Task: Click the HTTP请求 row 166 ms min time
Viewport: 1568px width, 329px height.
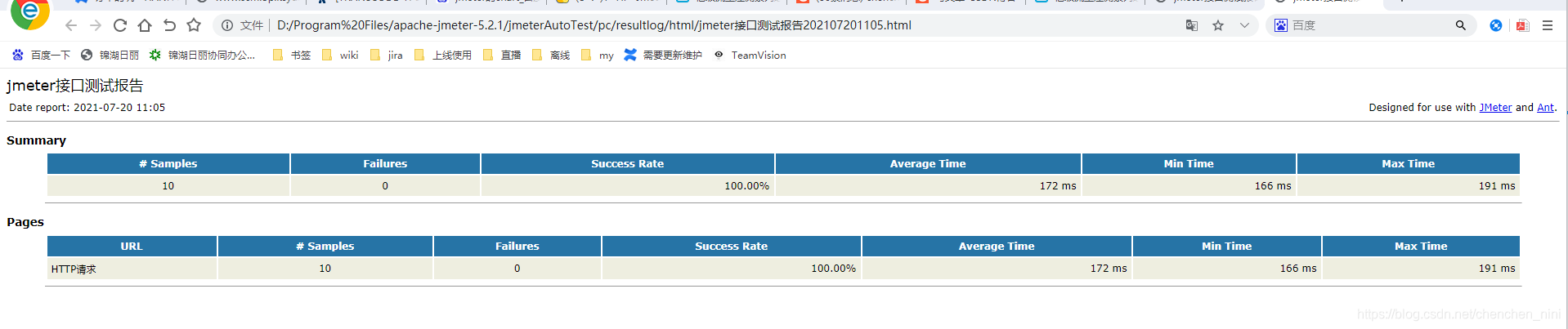Action: [1298, 269]
